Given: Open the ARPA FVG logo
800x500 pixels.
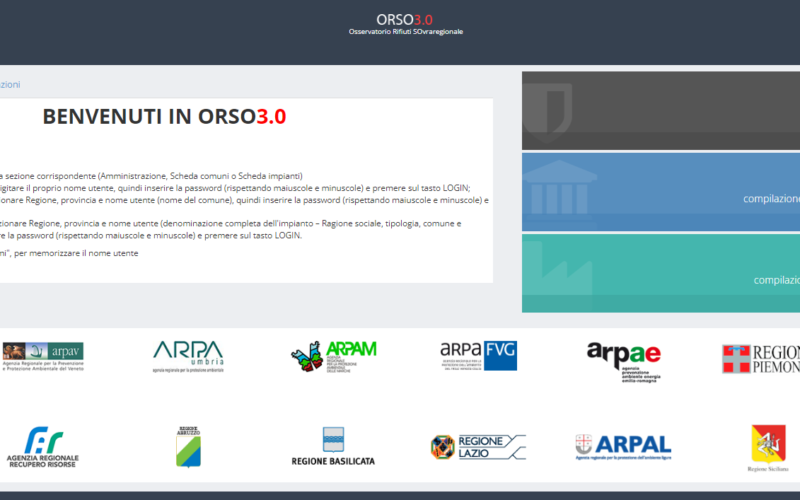Looking at the screenshot, I should coord(479,355).
